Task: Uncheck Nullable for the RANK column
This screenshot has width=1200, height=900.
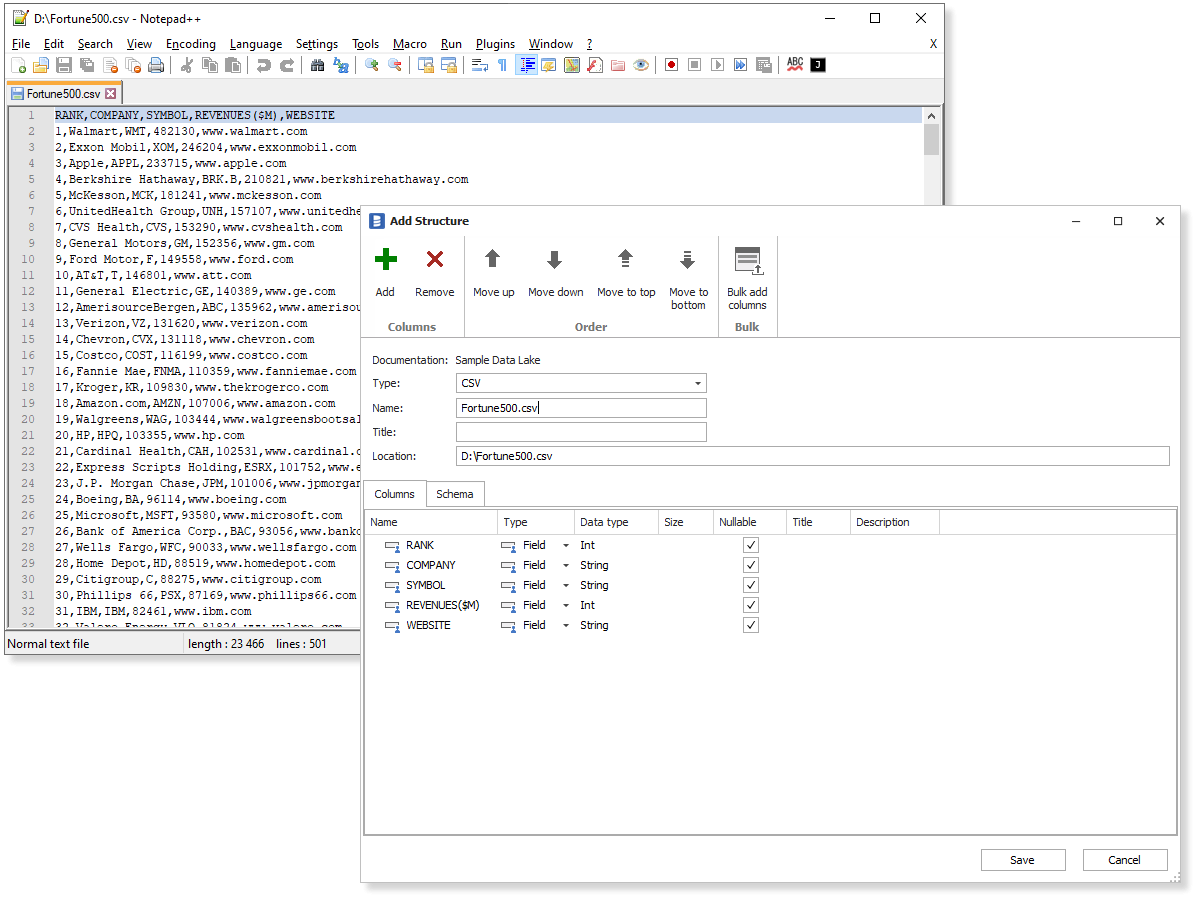Action: [x=751, y=545]
